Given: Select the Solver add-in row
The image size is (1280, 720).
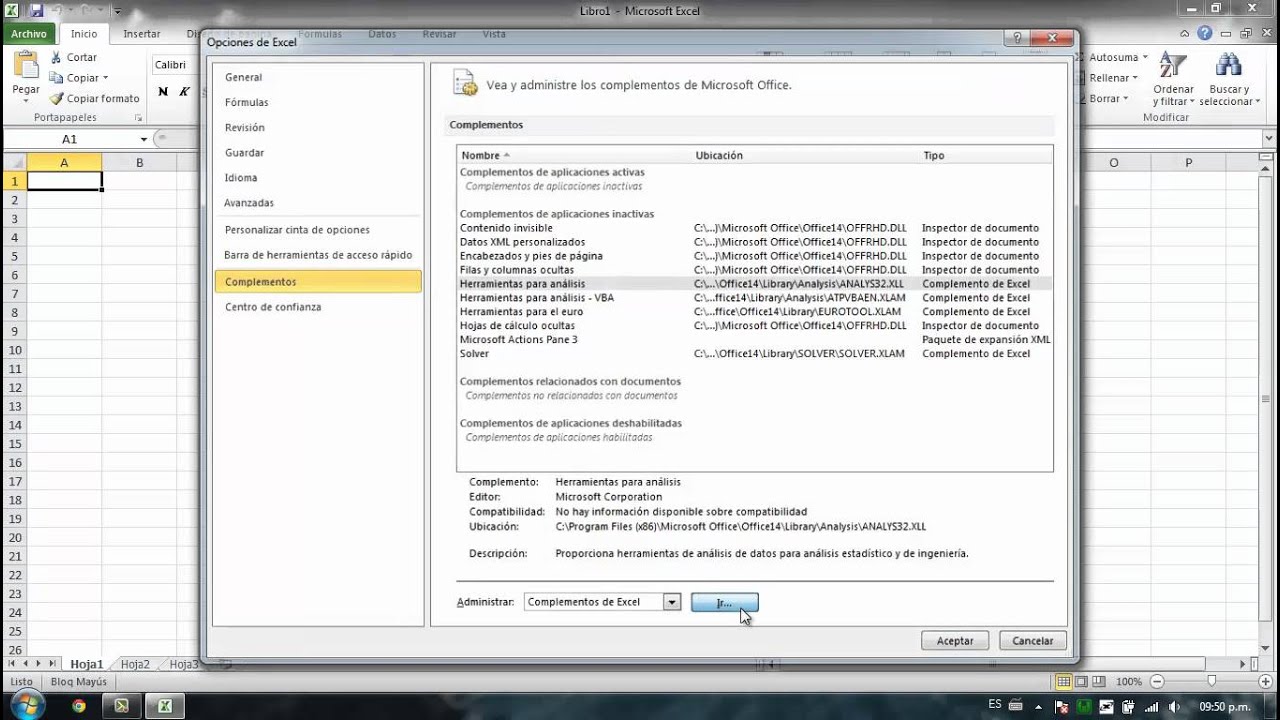Looking at the screenshot, I should coord(755,354).
